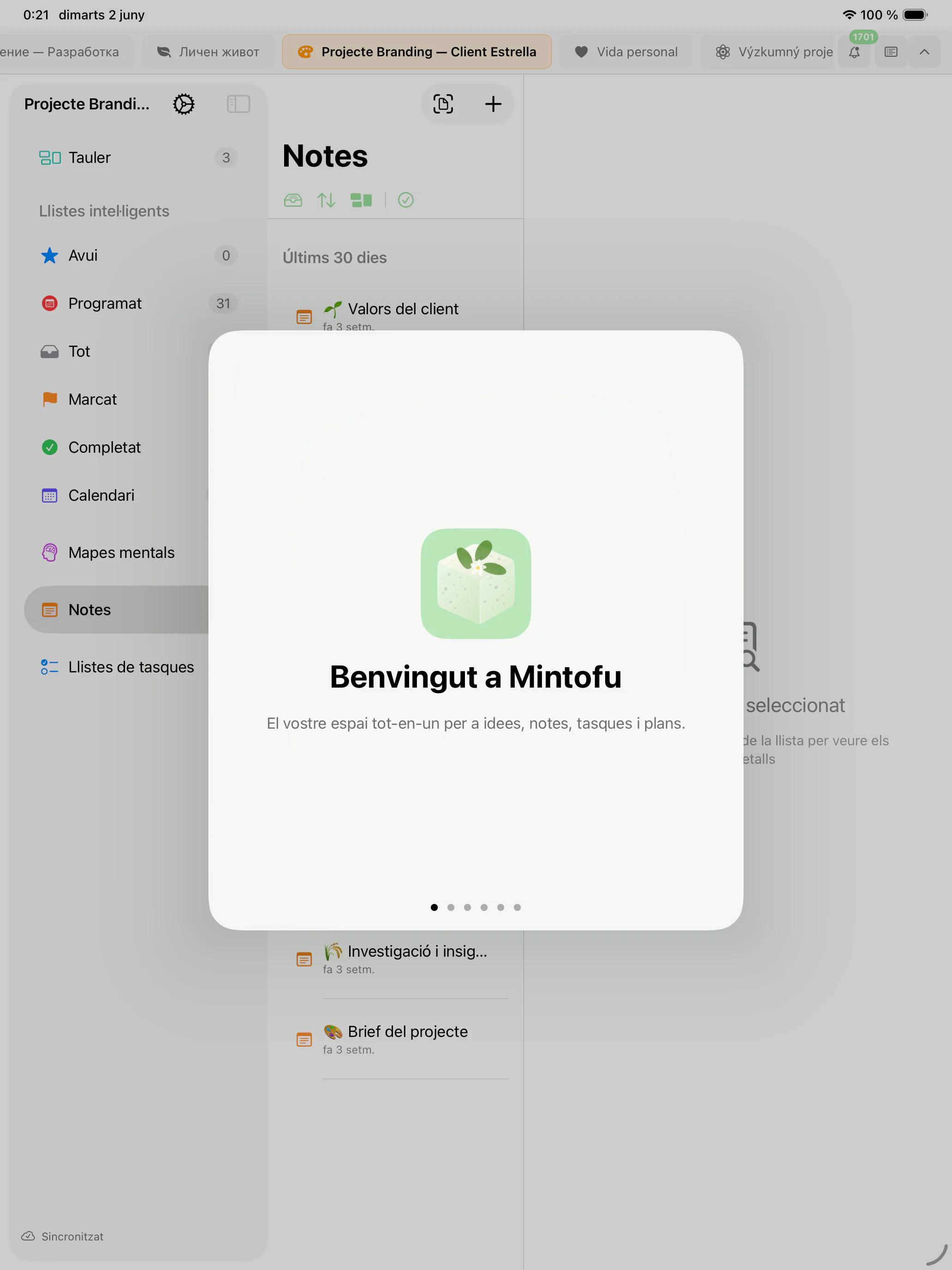Viewport: 952px width, 1270px height.
Task: Select the Tot inbox list
Action: pos(117,351)
